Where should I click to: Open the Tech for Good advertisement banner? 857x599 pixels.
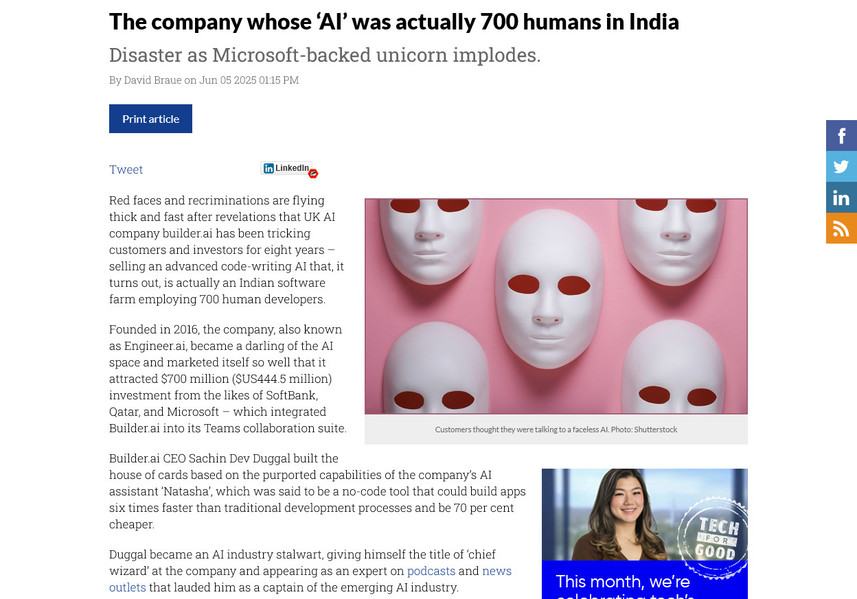tap(644, 533)
